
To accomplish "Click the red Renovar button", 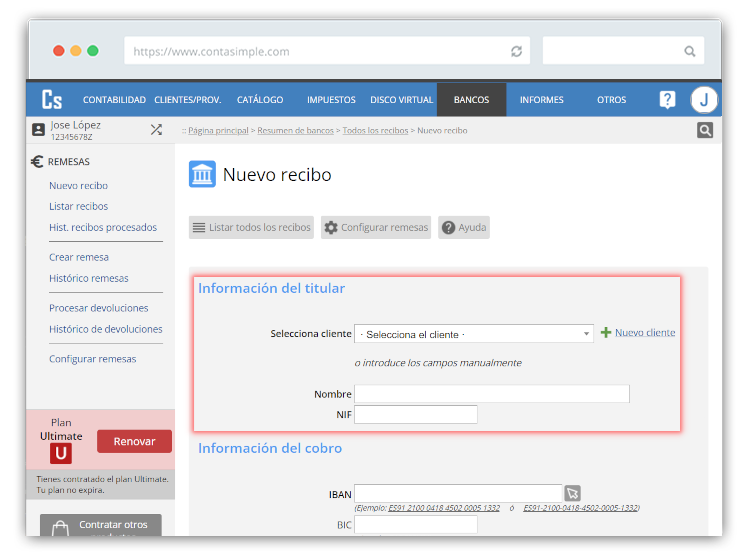I will (134, 441).
